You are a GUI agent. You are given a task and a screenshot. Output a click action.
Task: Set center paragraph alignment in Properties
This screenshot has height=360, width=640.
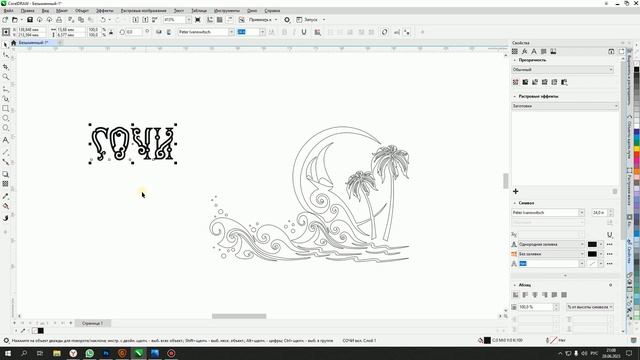coord(535,295)
